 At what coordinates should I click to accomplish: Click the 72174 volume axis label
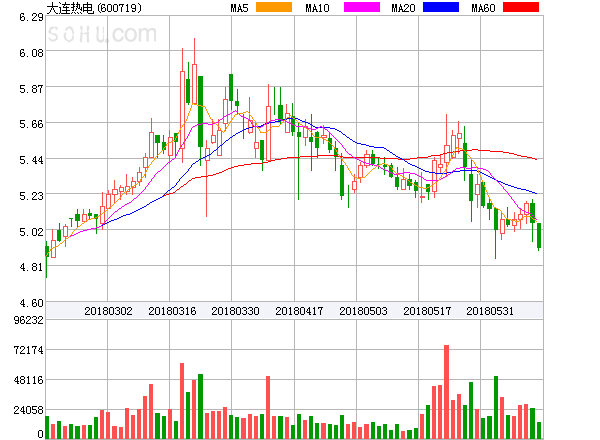coord(29,350)
